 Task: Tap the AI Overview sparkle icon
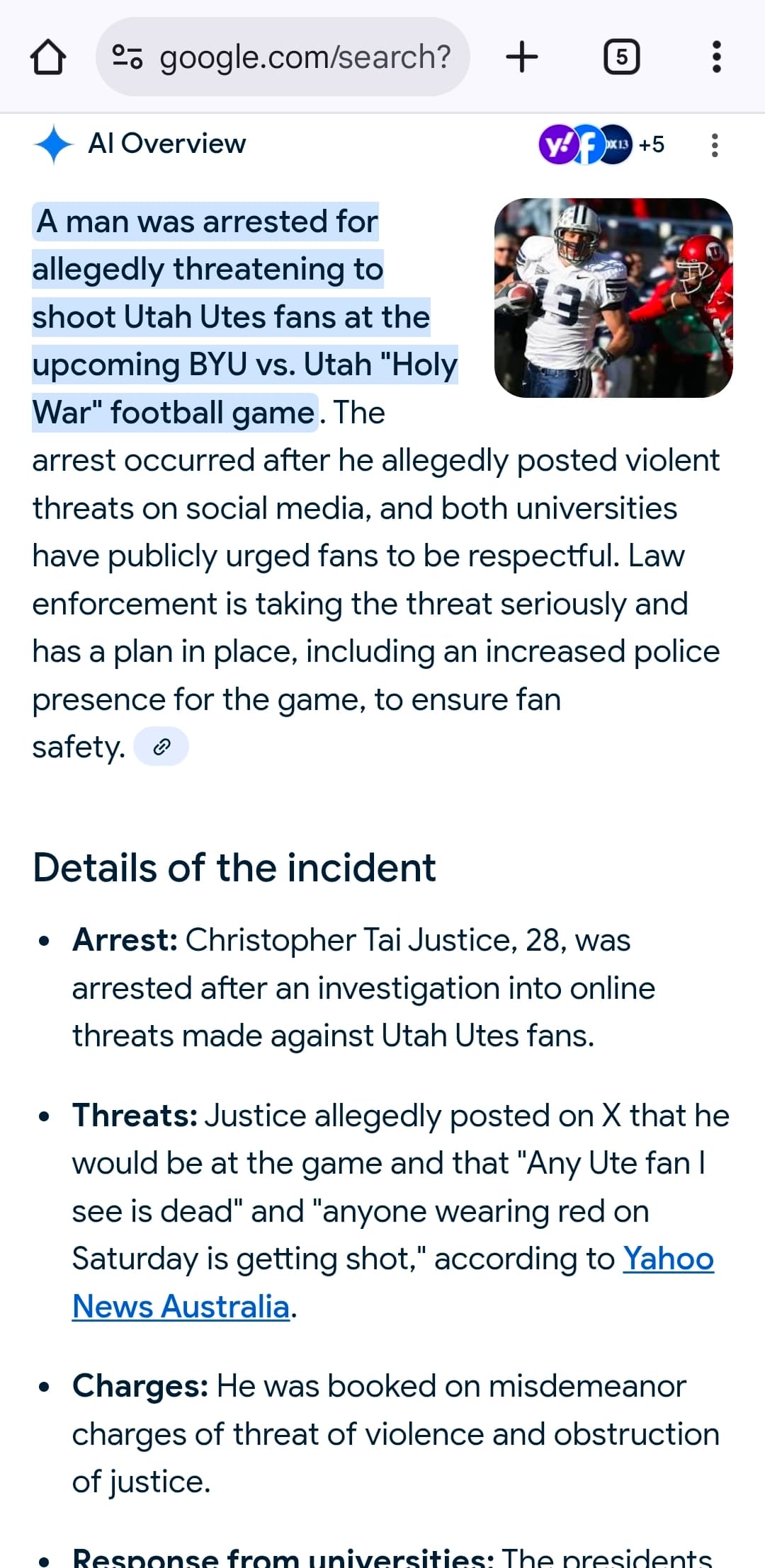tap(53, 144)
